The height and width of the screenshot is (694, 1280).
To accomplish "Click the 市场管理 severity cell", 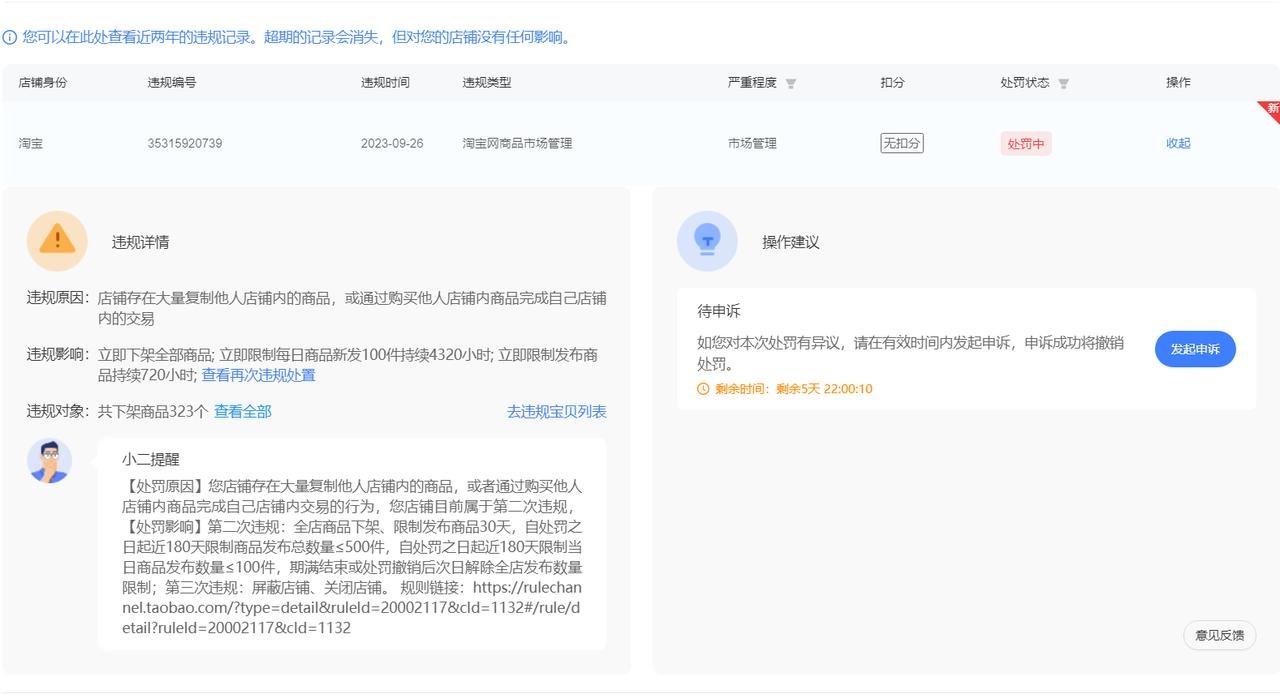I will point(752,143).
